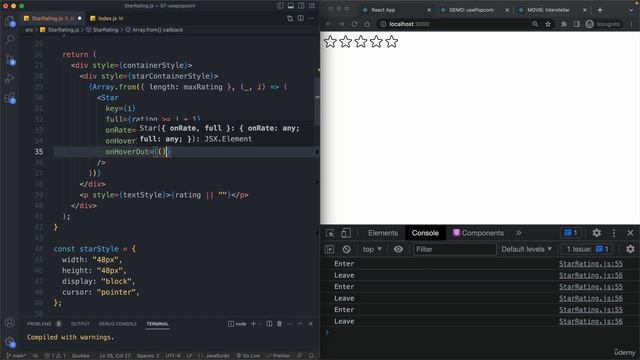640x360 pixels.
Task: Click the Incognito profile button
Action: click(x=603, y=24)
